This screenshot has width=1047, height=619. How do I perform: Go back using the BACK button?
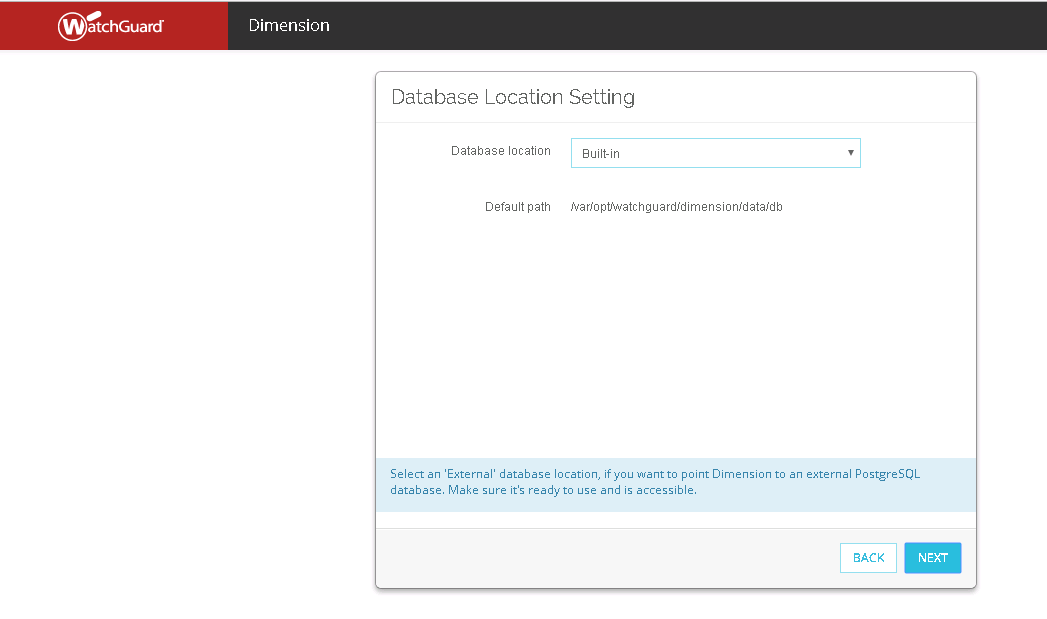tap(868, 558)
